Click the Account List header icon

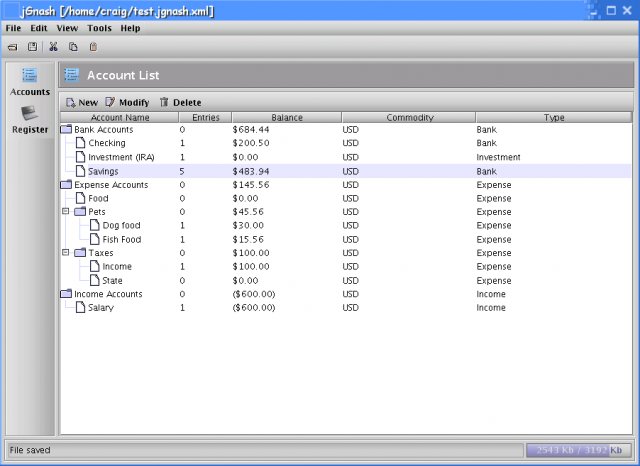[71, 75]
